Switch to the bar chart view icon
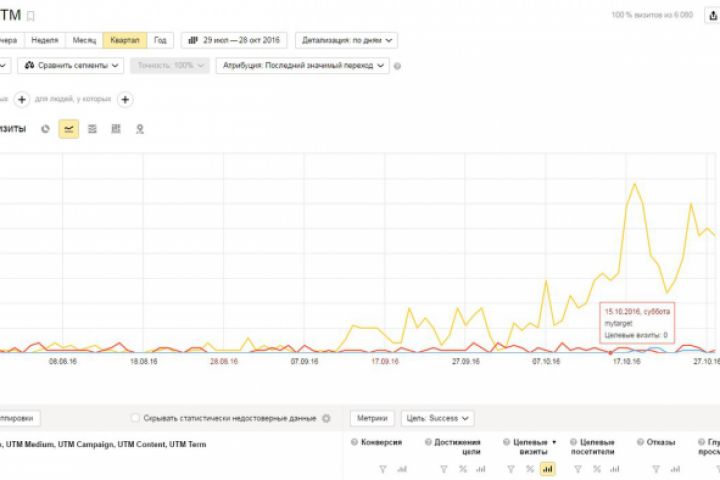 (116, 129)
